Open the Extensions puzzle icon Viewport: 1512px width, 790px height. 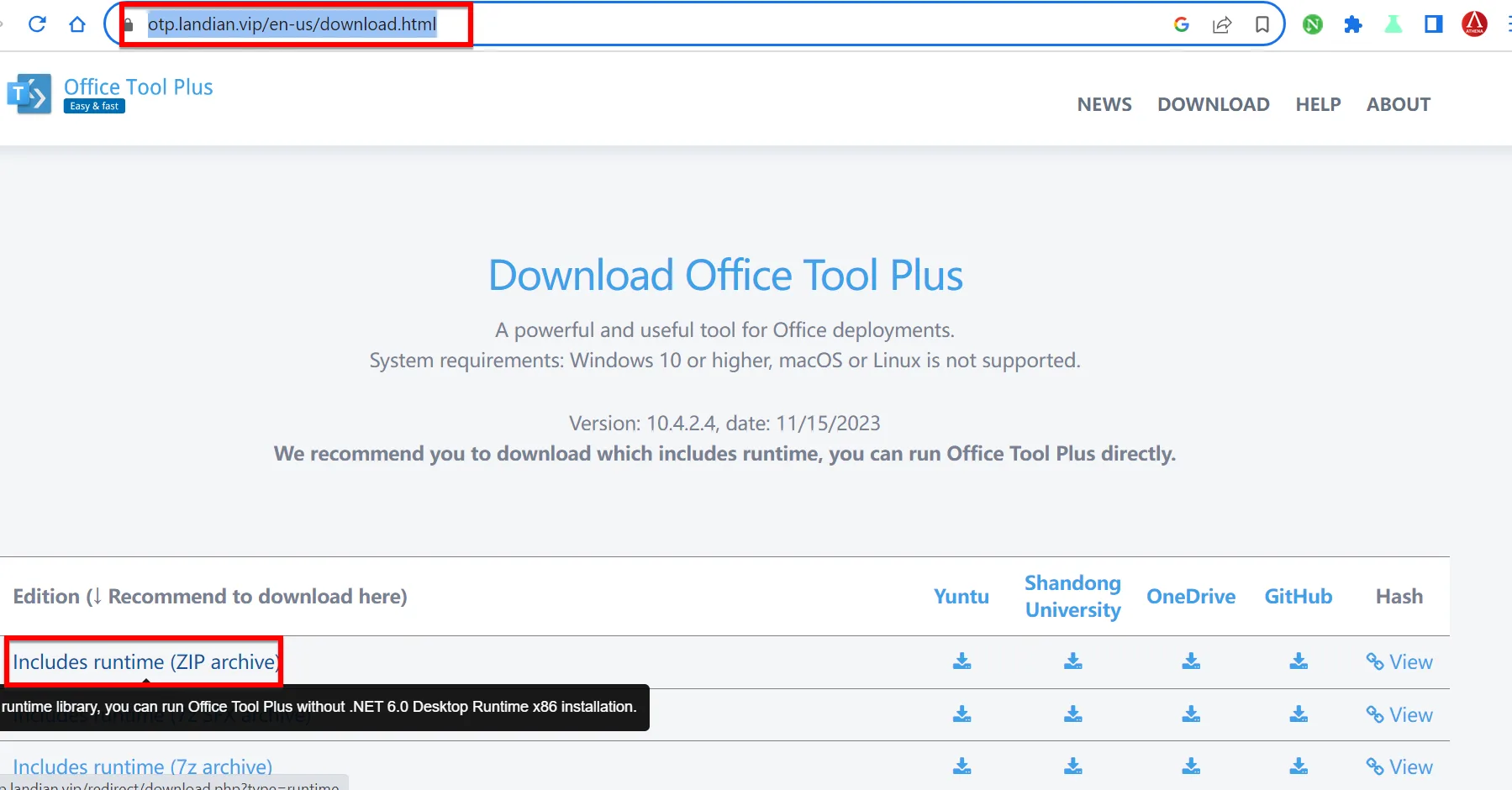tap(1353, 24)
